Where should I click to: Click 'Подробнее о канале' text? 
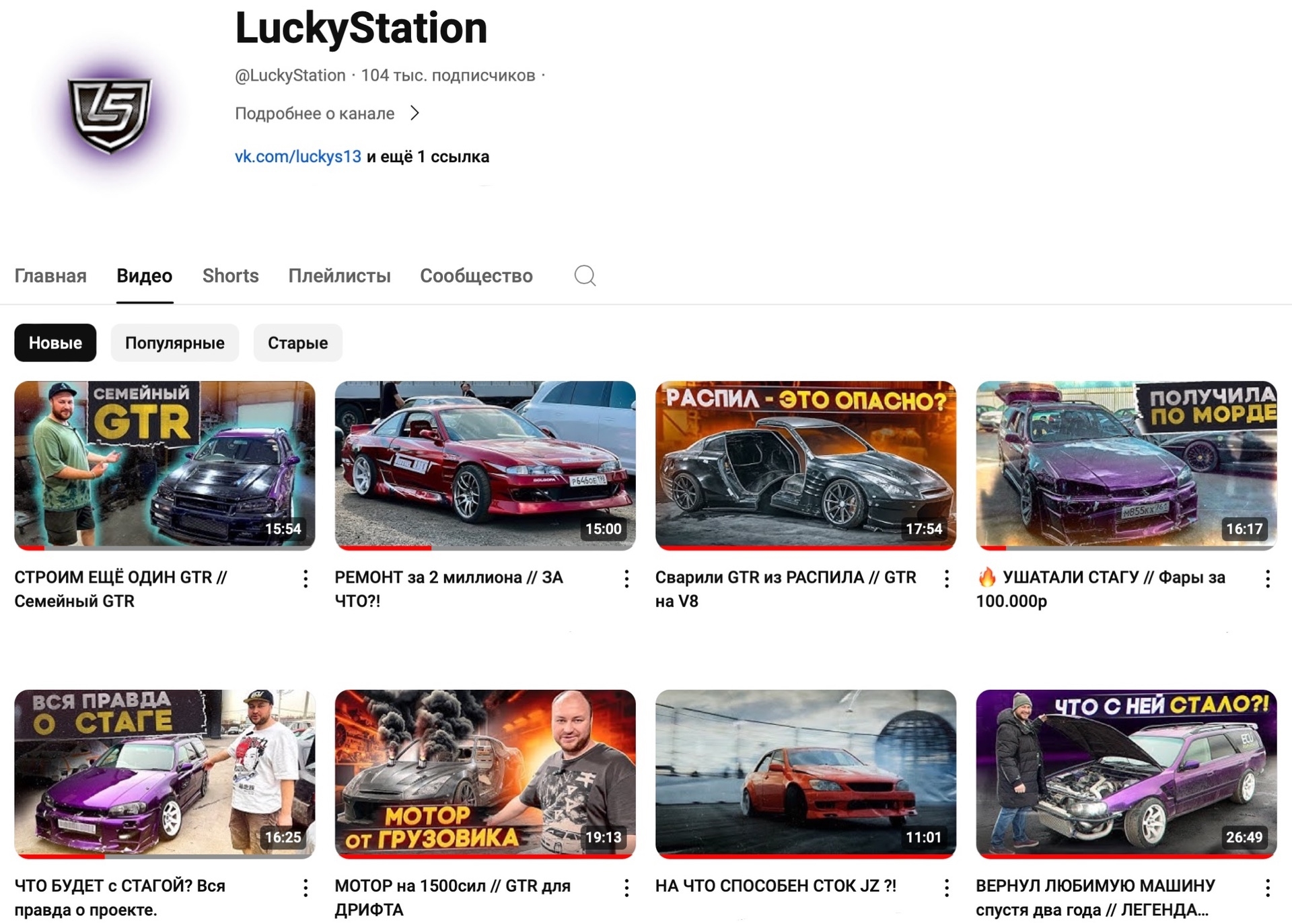pos(315,113)
